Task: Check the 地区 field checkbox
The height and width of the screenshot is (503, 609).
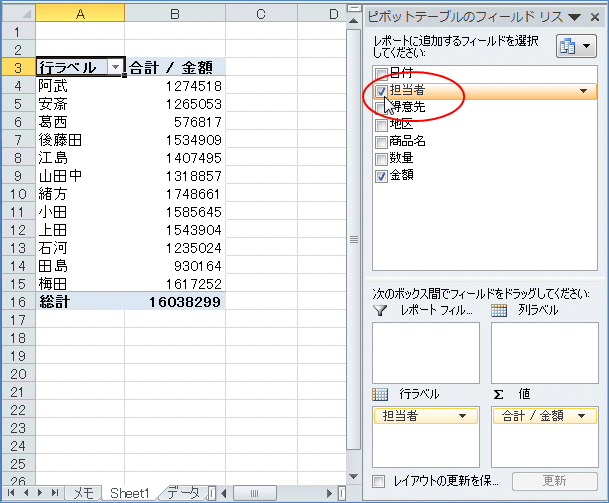Action: click(381, 125)
